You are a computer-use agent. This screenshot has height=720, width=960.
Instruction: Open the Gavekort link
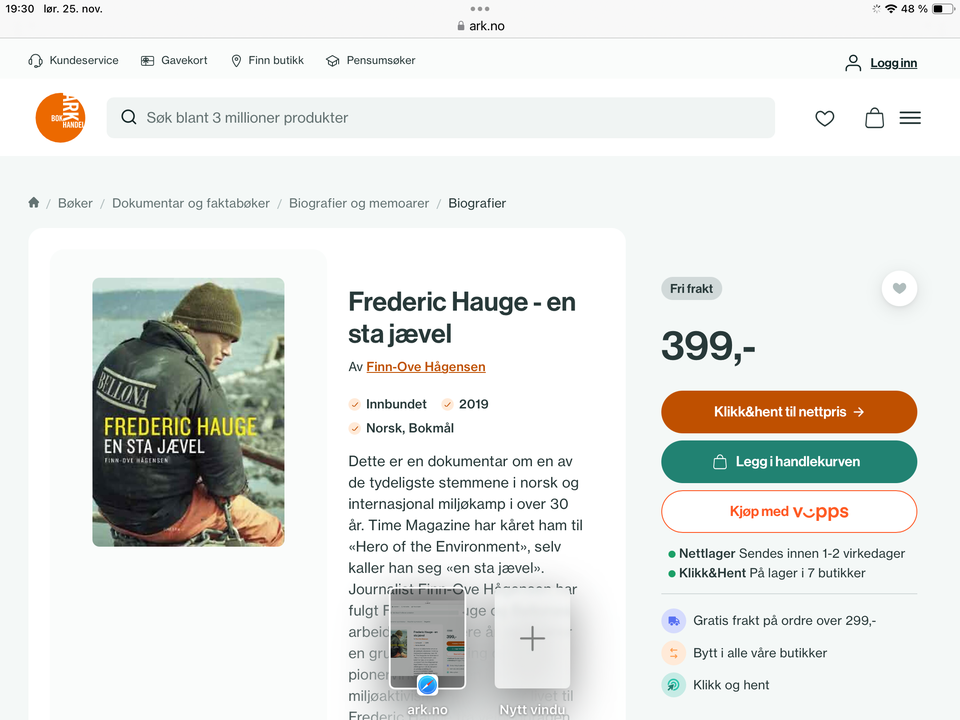(x=184, y=61)
